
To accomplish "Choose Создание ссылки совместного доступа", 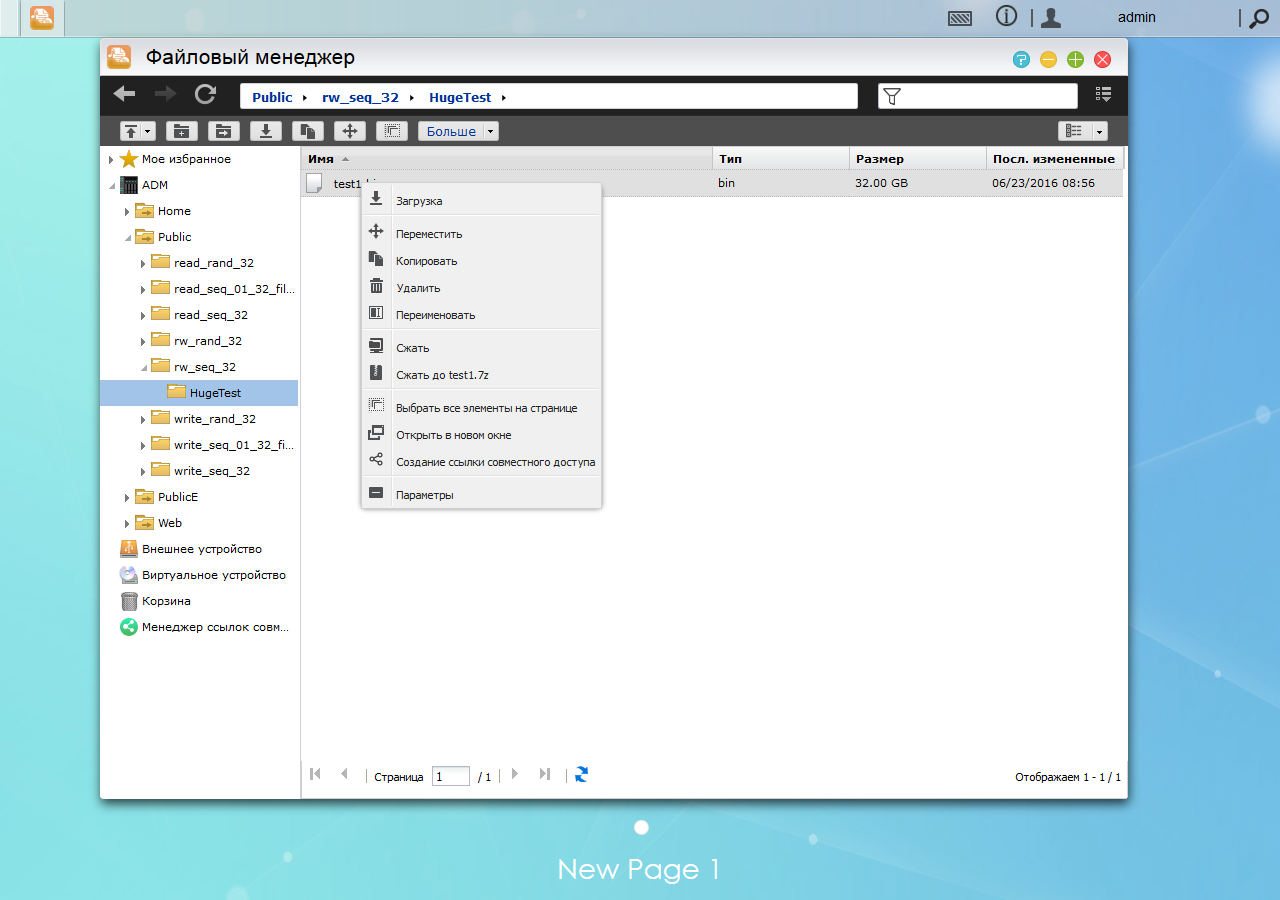I will 481,462.
